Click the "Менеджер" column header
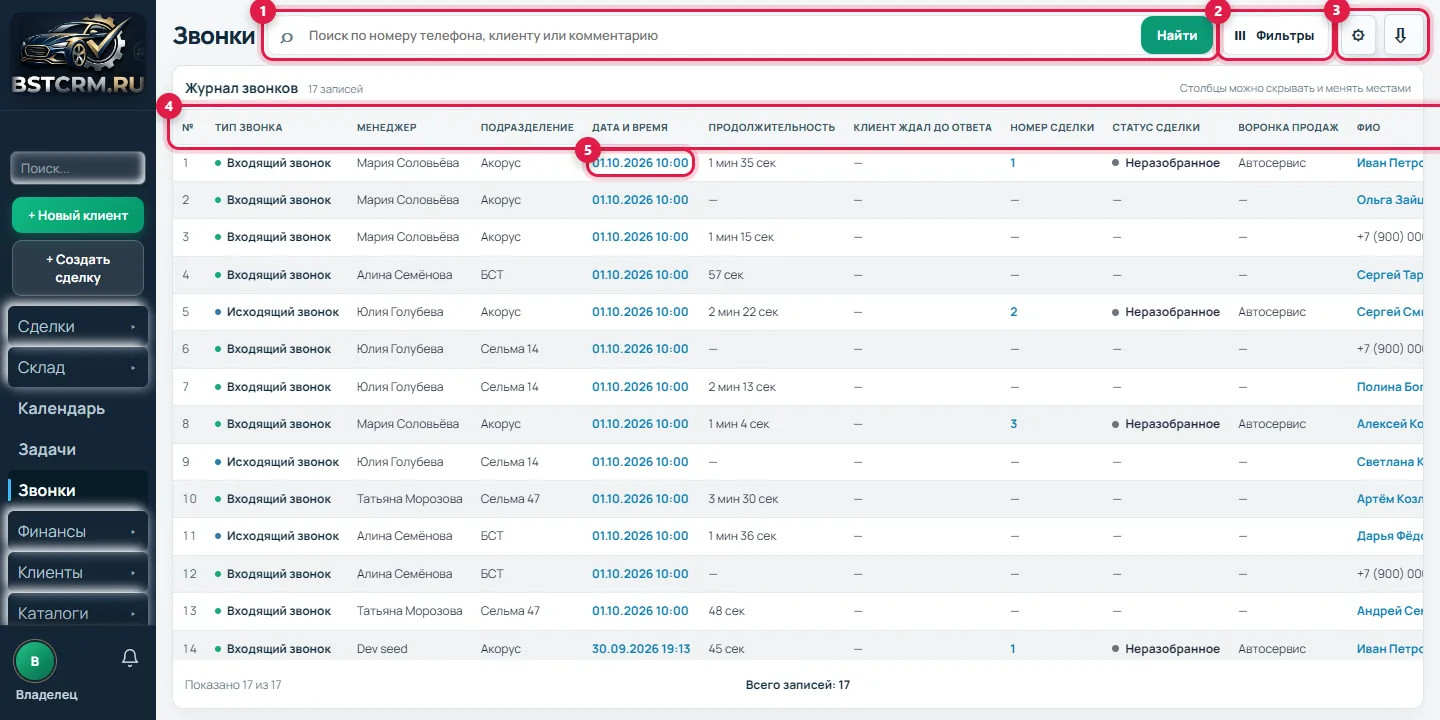The height and width of the screenshot is (720, 1440). [x=386, y=127]
